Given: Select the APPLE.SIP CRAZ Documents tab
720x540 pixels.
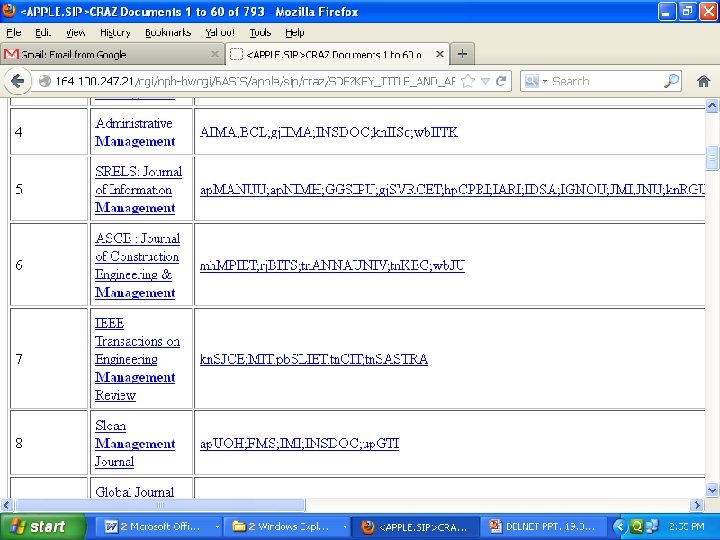Looking at the screenshot, I should [338, 54].
